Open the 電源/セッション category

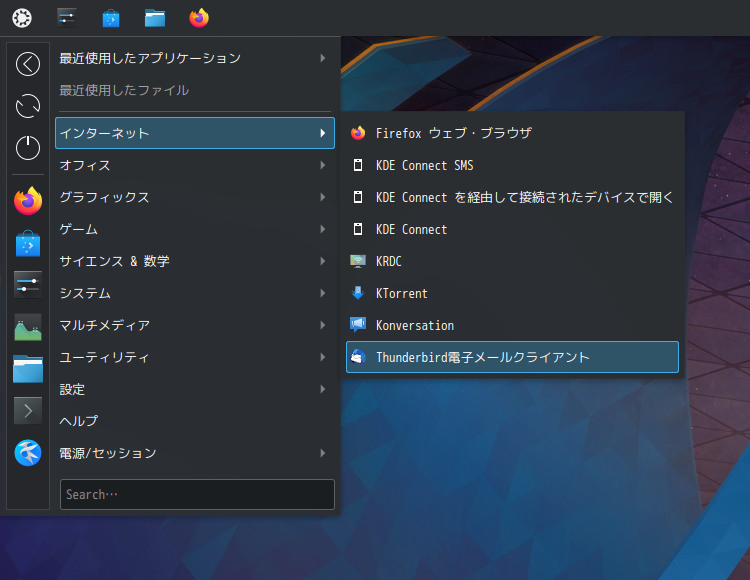(195, 453)
